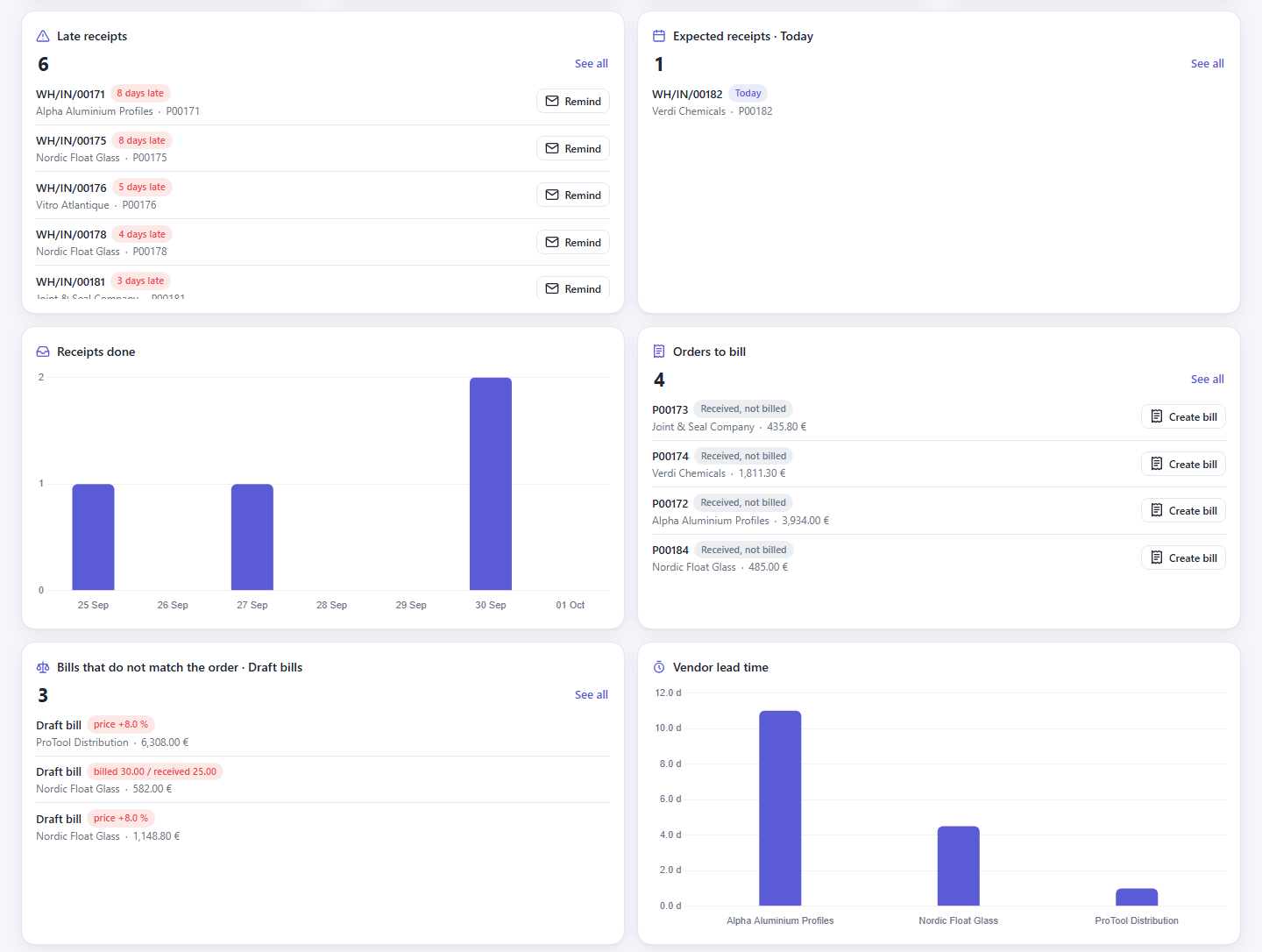Click the ProTool Distribution lead time bar
The image size is (1262, 952).
pos(1137,897)
